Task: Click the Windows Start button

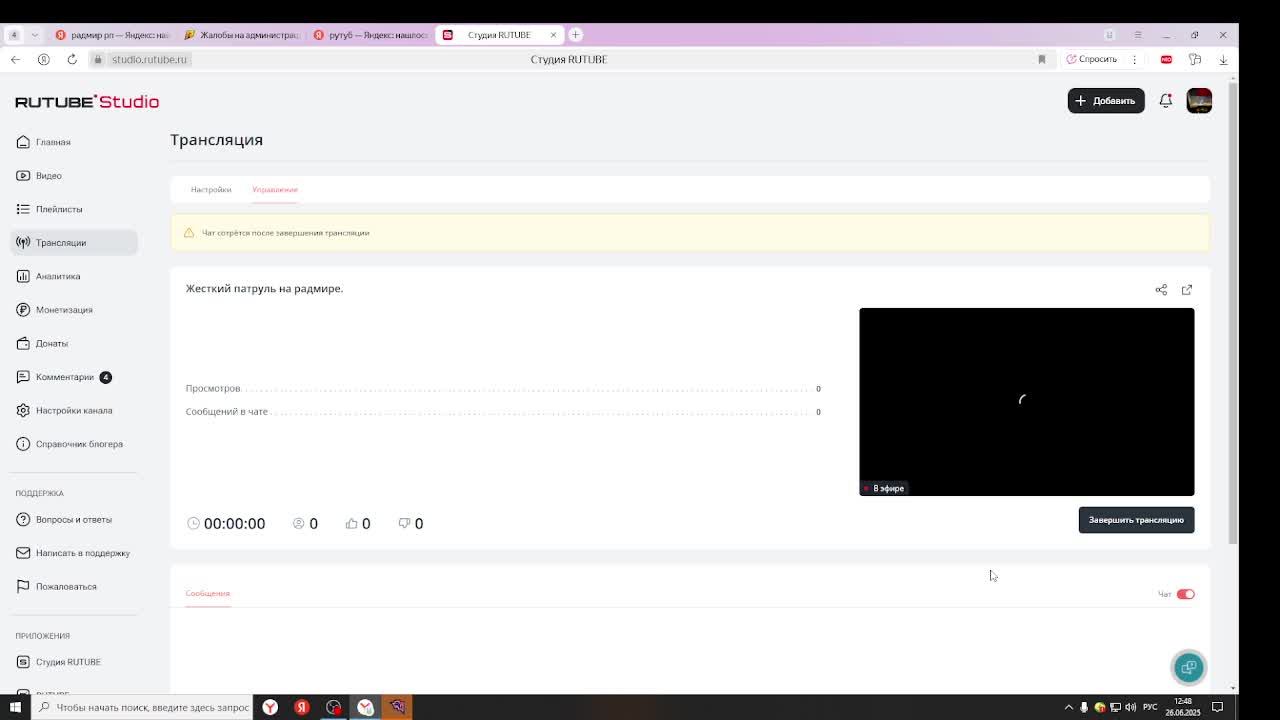Action: coord(15,707)
